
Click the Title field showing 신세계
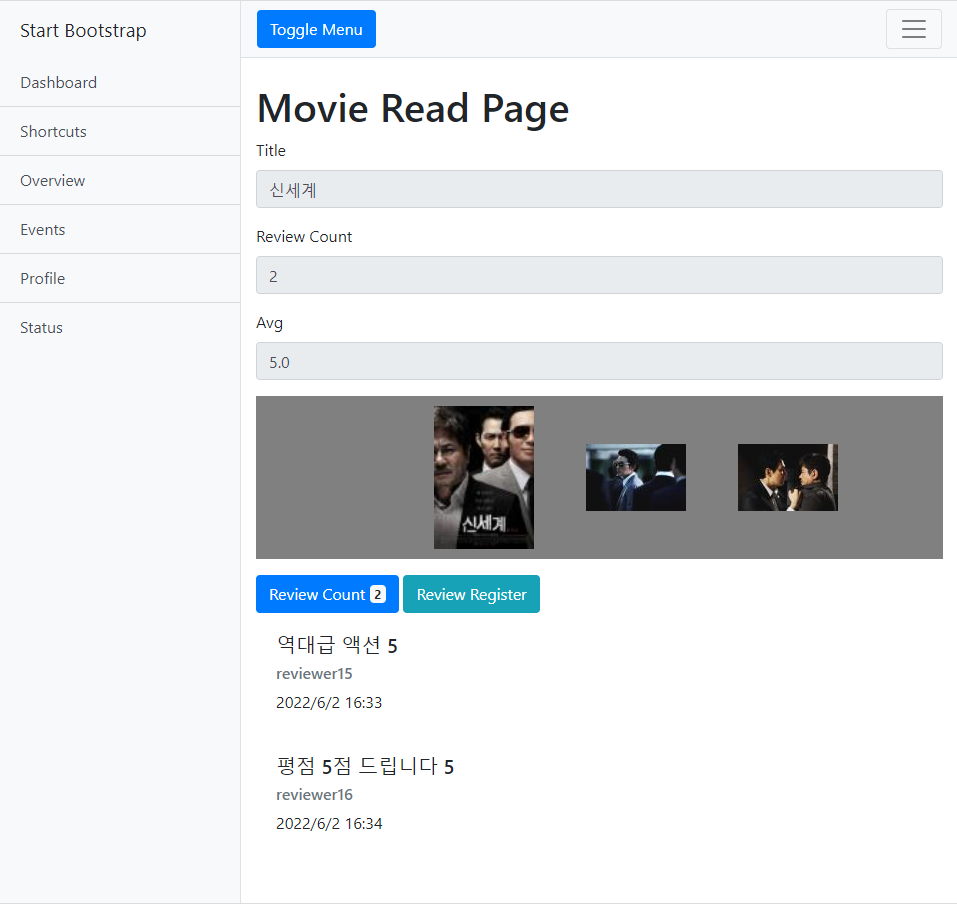click(x=599, y=189)
